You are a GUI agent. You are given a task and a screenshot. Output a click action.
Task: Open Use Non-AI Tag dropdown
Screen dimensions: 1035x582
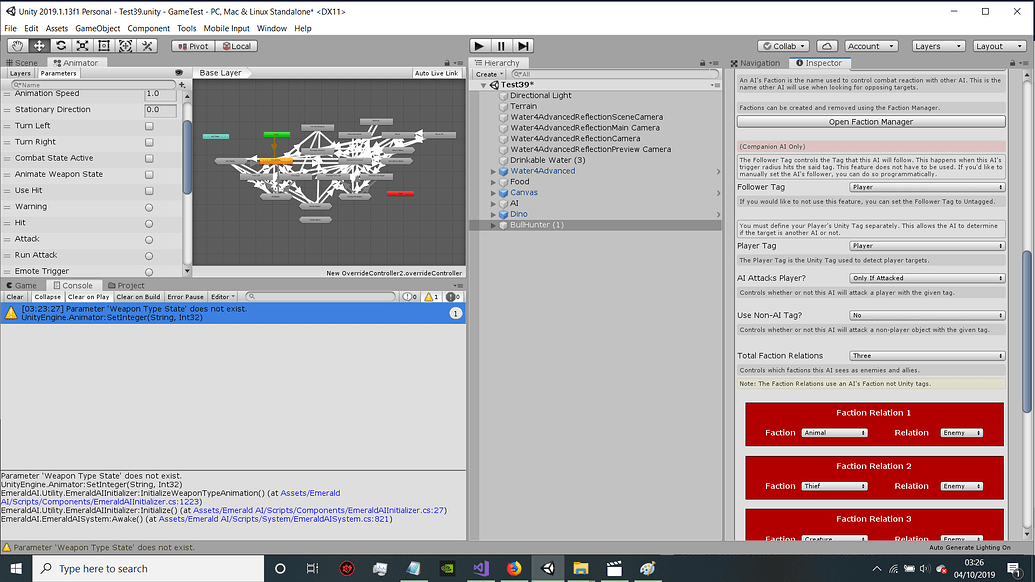pyautogui.click(x=927, y=315)
